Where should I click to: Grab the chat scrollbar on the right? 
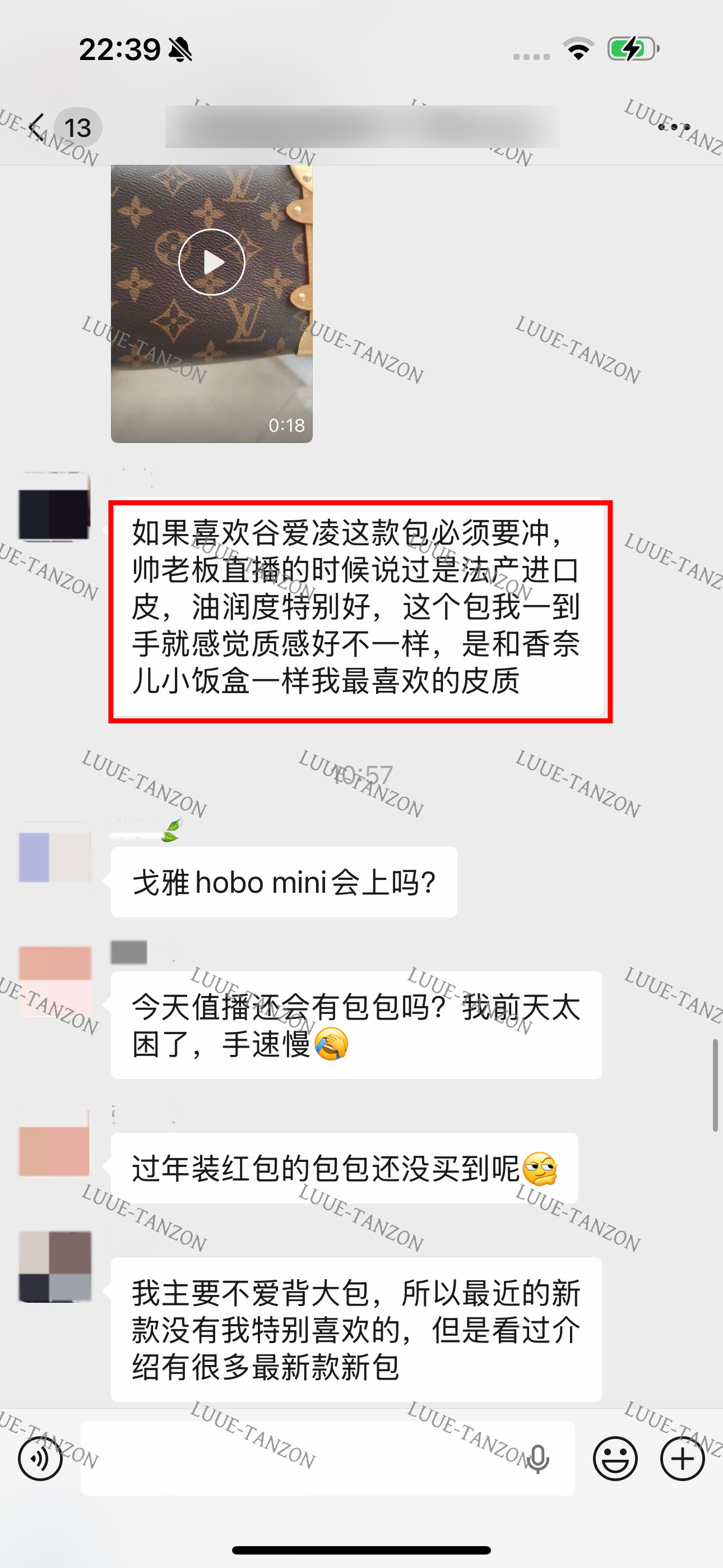coord(716,1085)
